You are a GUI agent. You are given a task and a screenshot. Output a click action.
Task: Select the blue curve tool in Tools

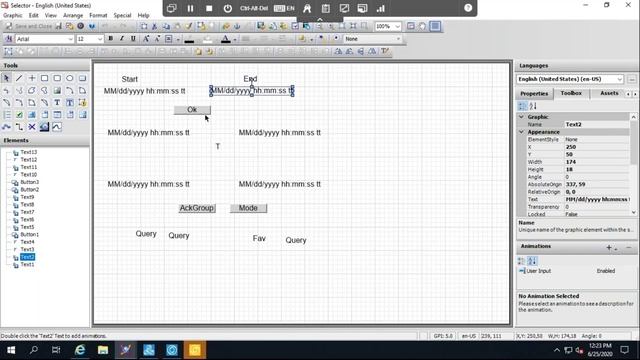pyautogui.click(x=6, y=127)
